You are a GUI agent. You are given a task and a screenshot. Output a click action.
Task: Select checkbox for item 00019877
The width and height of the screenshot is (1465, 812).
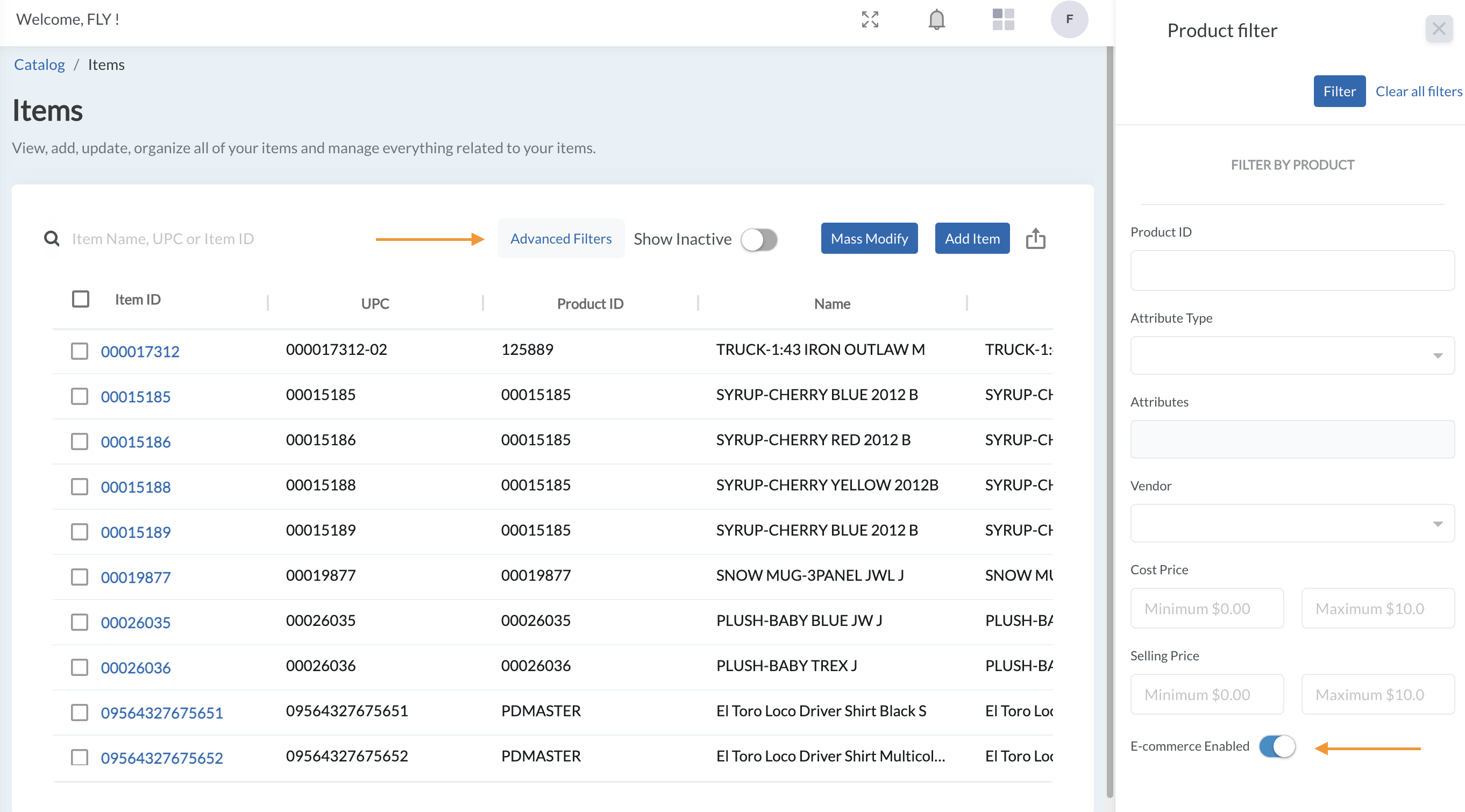pyautogui.click(x=80, y=577)
